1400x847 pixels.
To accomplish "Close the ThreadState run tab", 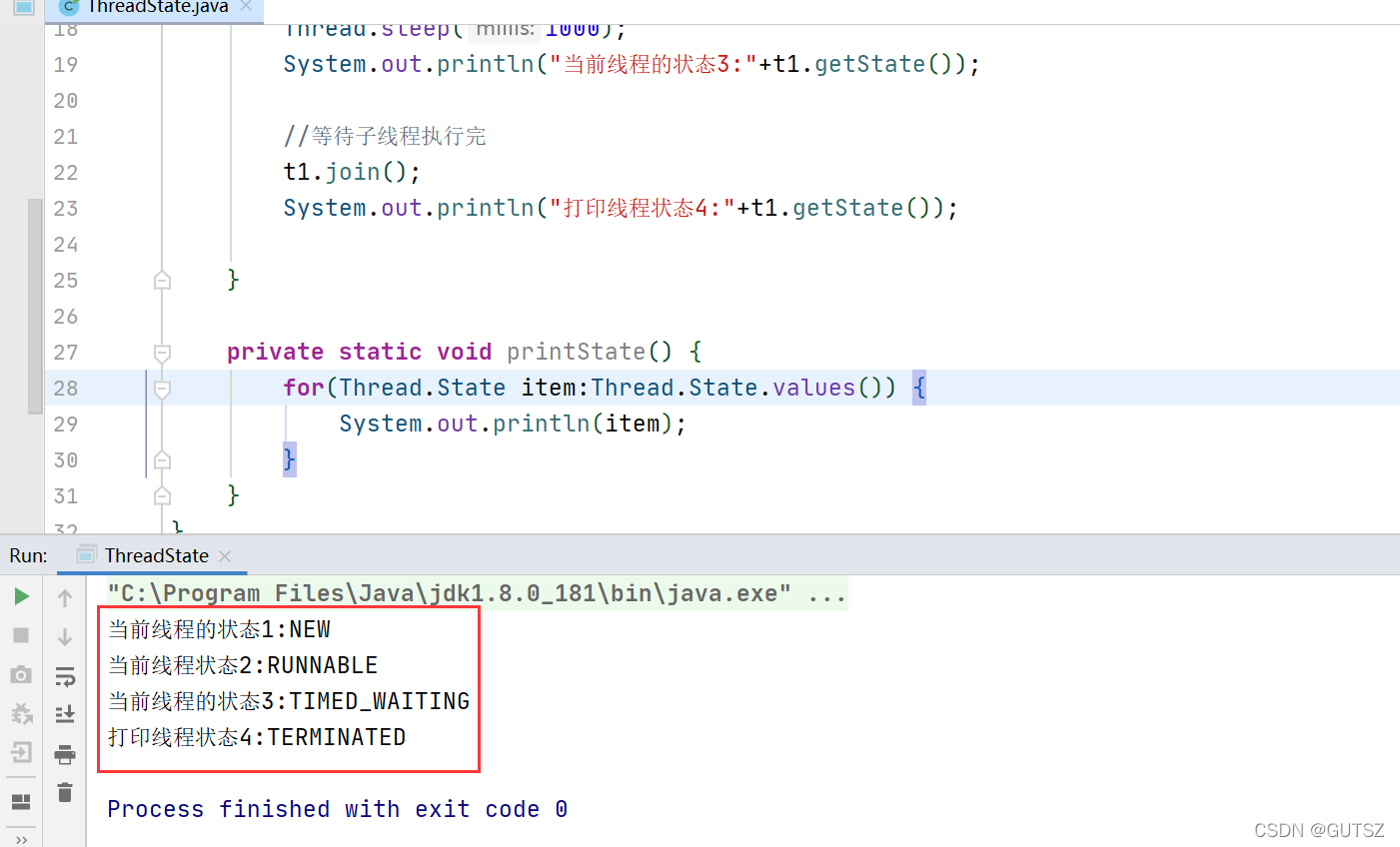I will tap(225, 556).
